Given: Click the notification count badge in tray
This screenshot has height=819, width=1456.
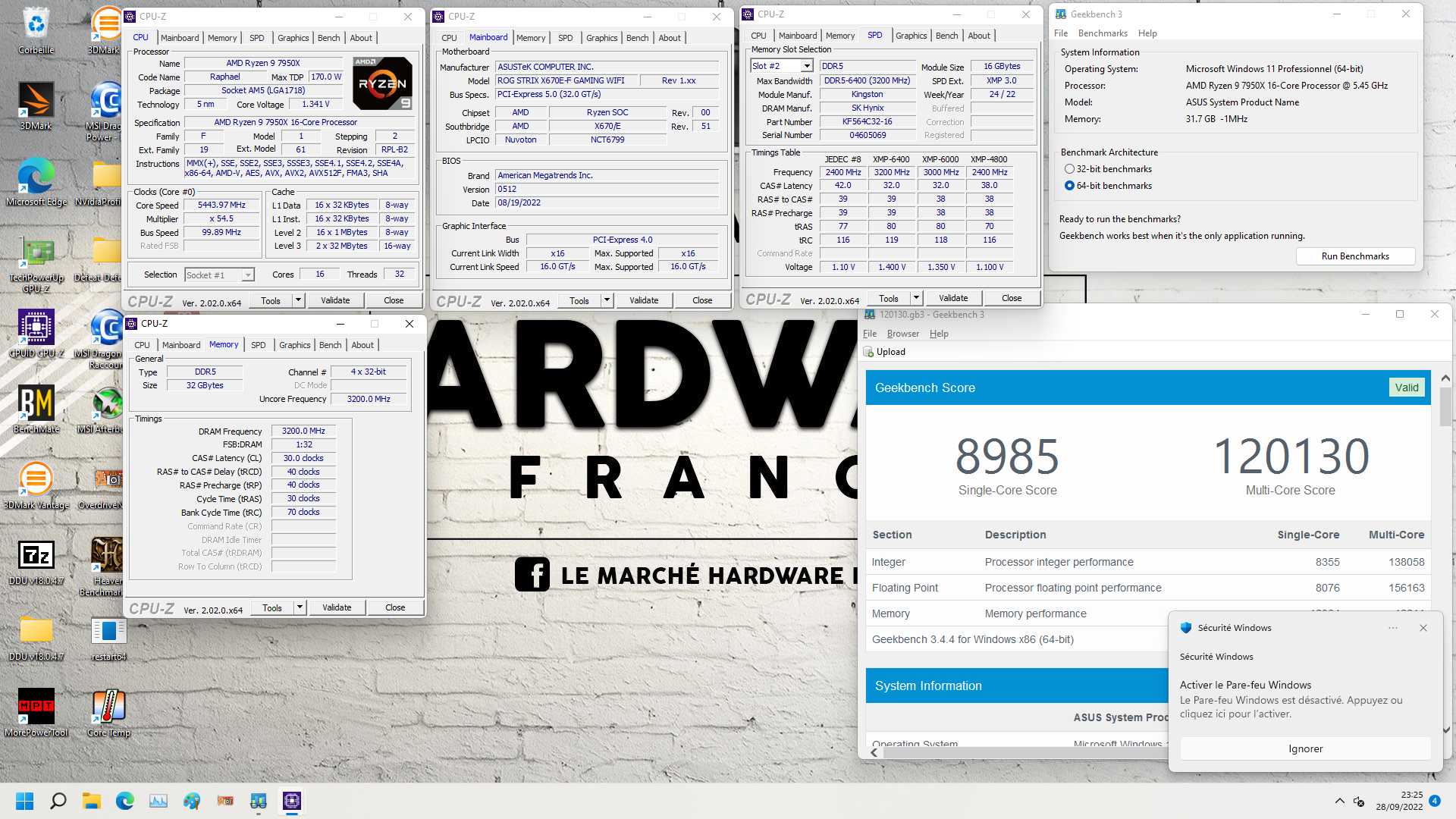Looking at the screenshot, I should (1435, 801).
